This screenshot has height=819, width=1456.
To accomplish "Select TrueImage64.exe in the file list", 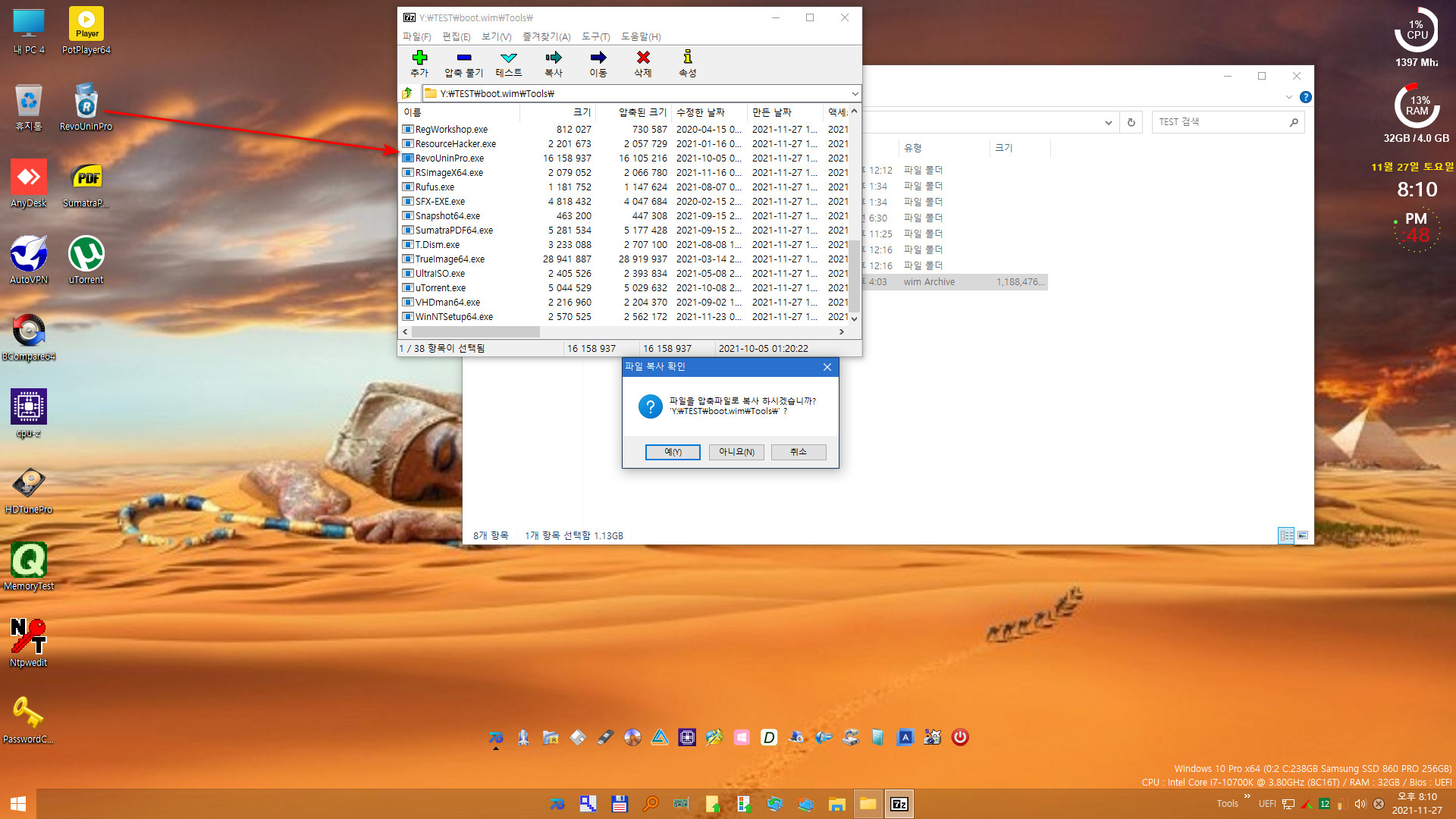I will point(450,259).
